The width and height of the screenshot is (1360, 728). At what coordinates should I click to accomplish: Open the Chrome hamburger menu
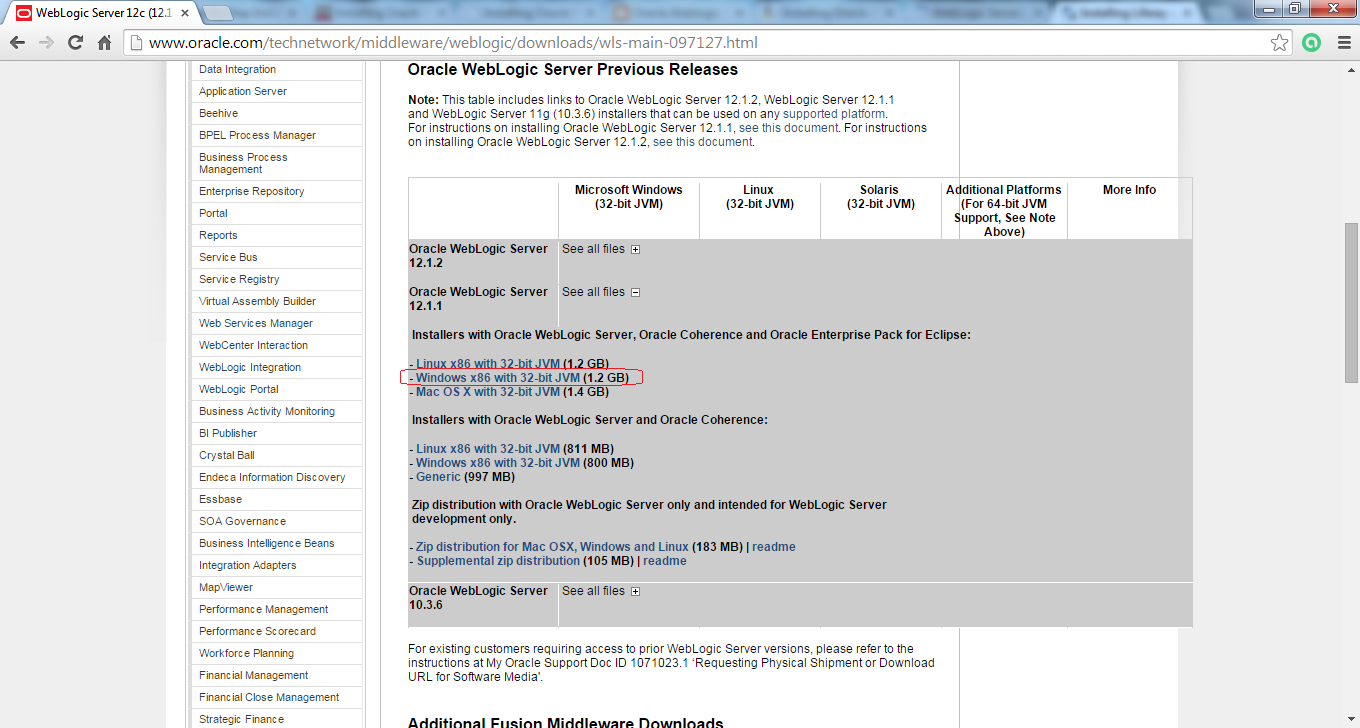tap(1341, 42)
